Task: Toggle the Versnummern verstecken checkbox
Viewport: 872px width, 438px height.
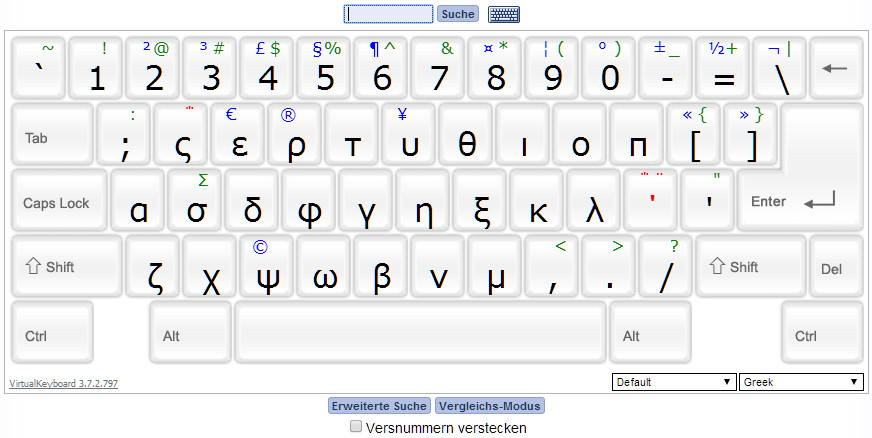Action: click(x=355, y=427)
